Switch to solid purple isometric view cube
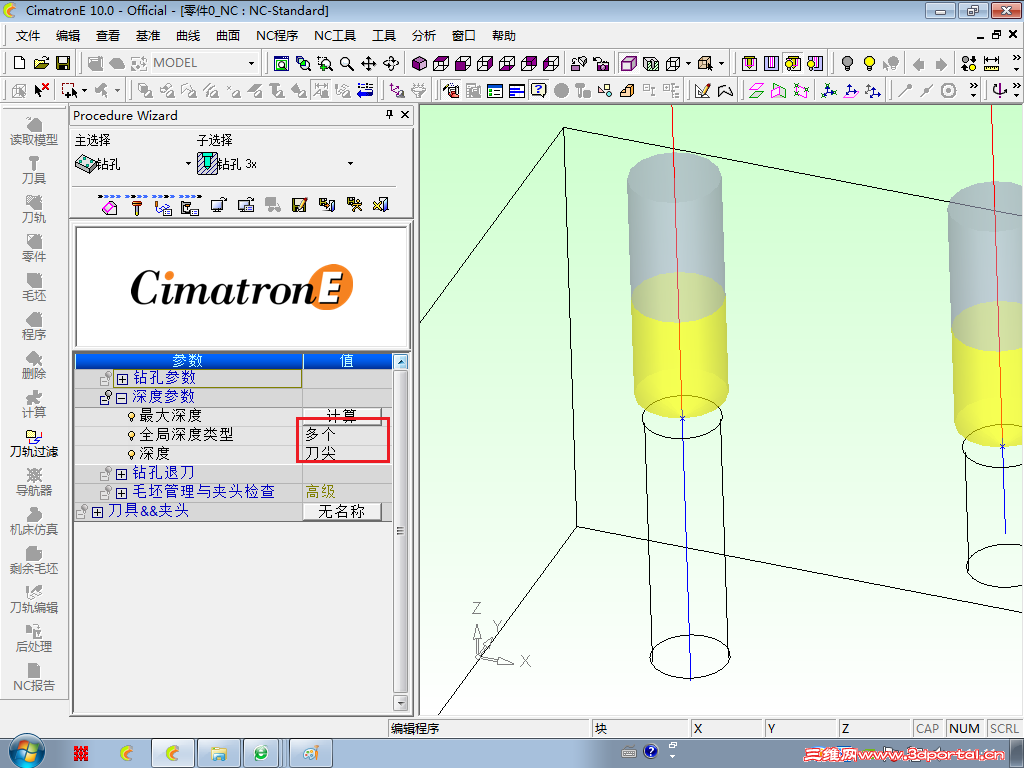1024x768 pixels. coord(419,63)
